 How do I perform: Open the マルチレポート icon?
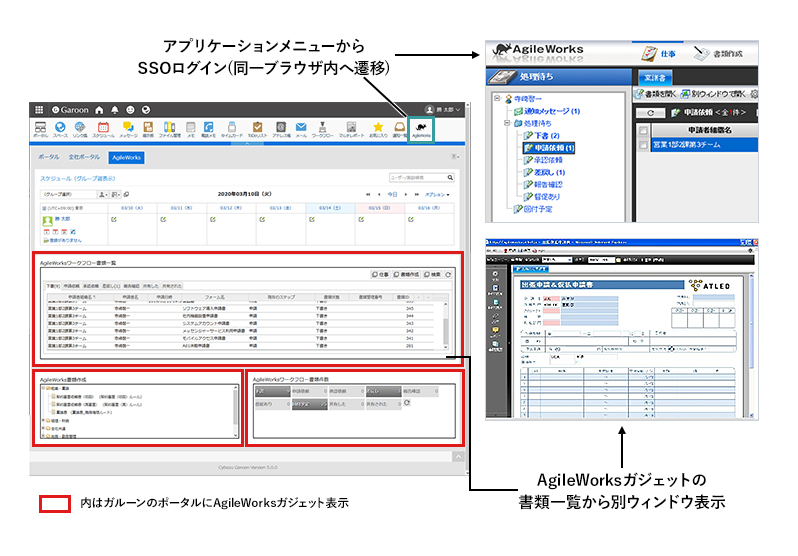(351, 129)
